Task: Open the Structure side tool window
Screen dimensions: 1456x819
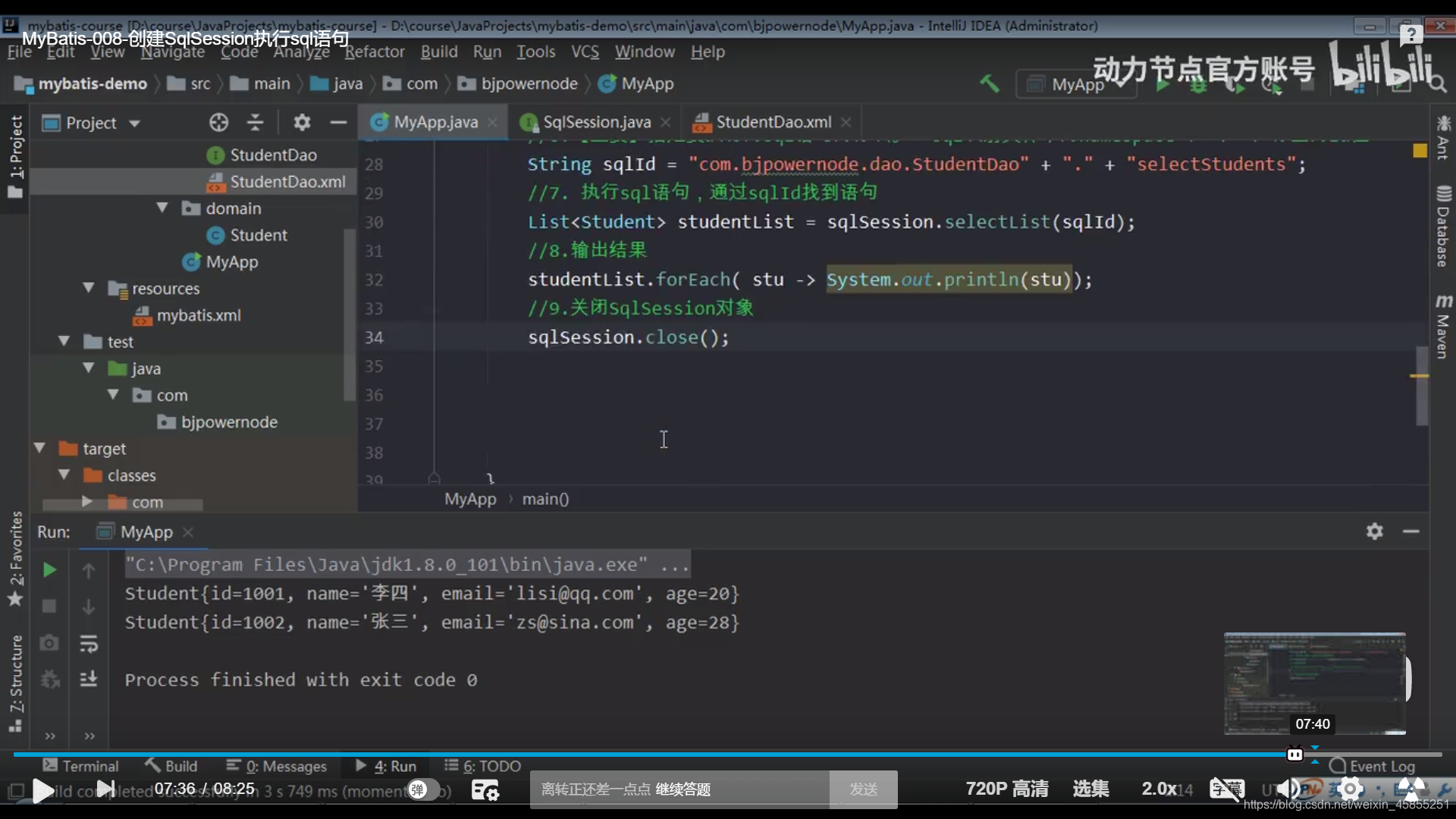Action: (15, 683)
